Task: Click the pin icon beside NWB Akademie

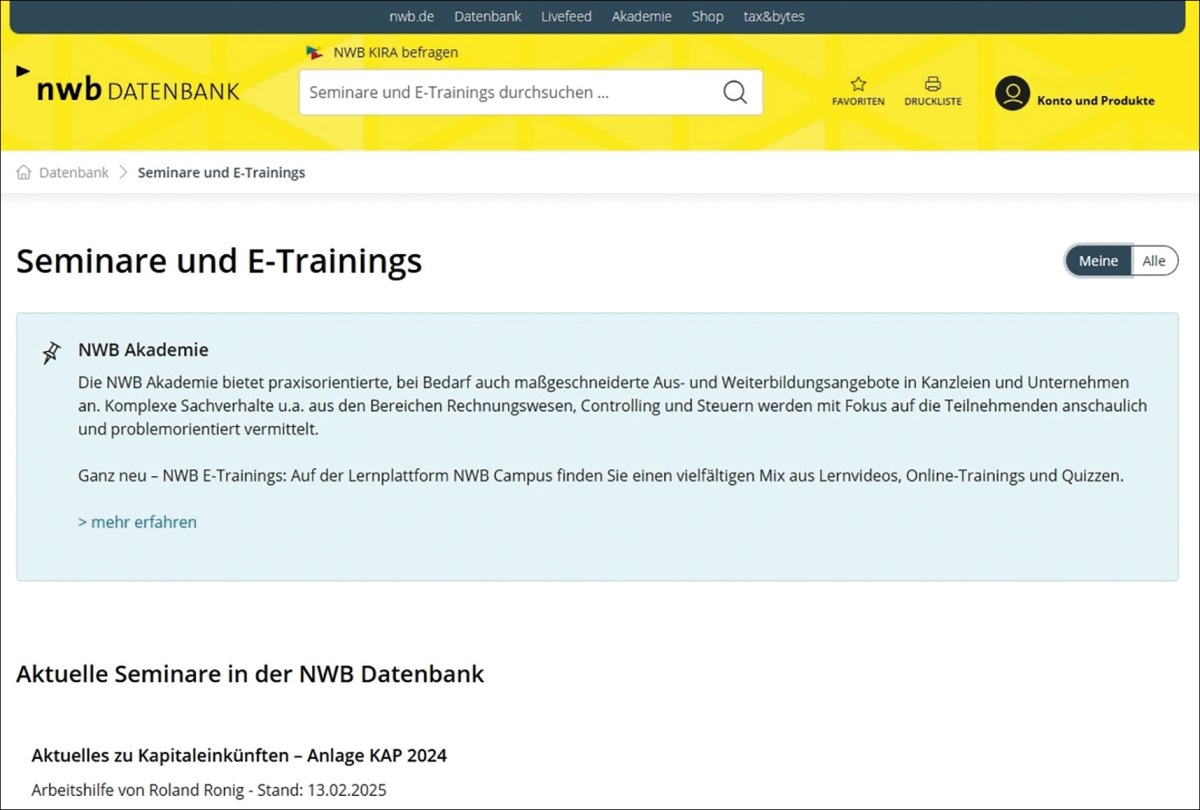Action: pyautogui.click(x=51, y=353)
